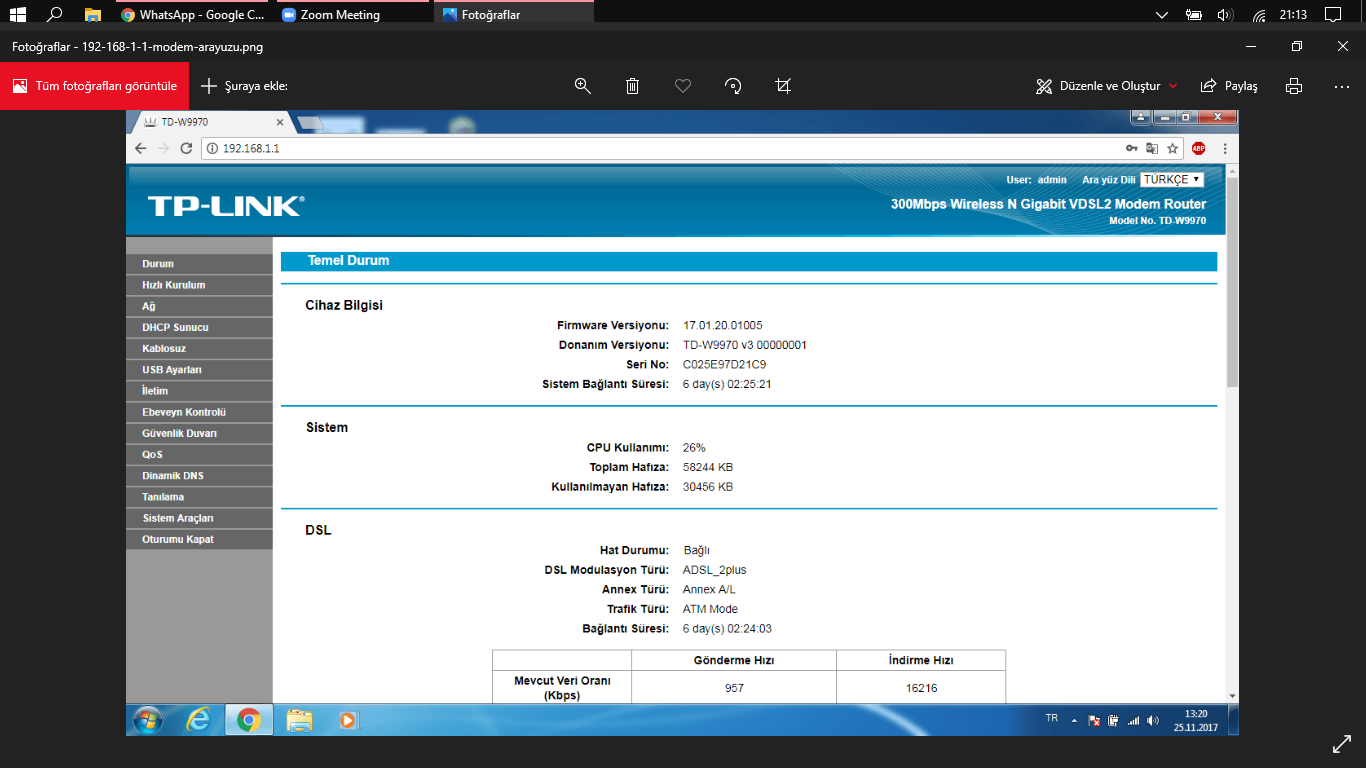Click the media player icon in the bottom taskbar

348,720
